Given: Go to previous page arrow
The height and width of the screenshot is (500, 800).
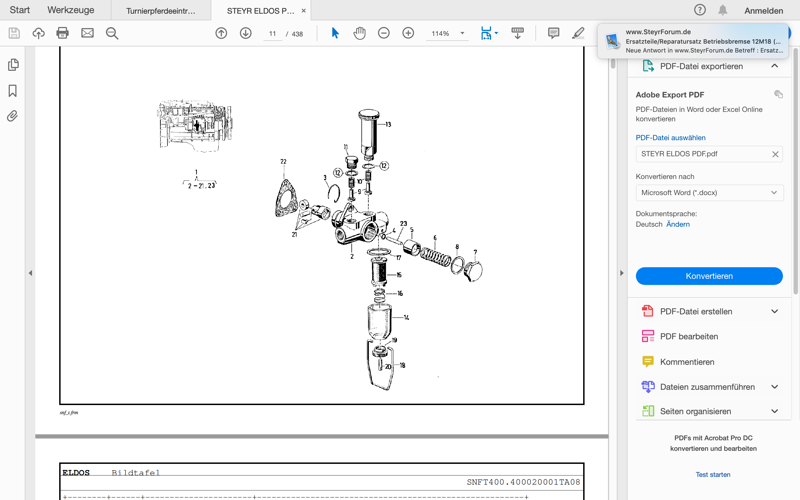Looking at the screenshot, I should (221, 33).
